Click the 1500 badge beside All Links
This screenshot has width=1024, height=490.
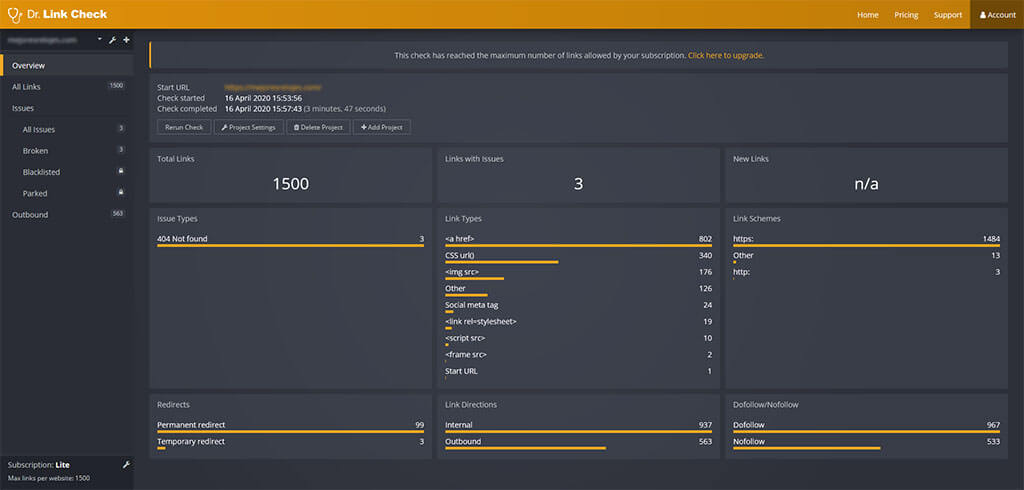pyautogui.click(x=116, y=86)
